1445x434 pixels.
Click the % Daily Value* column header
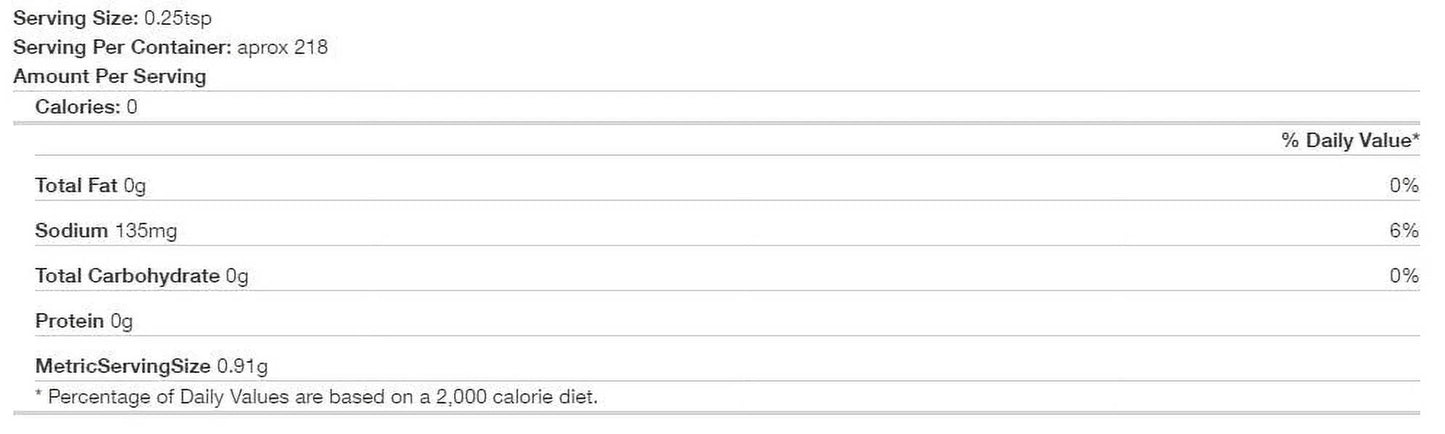[1350, 141]
